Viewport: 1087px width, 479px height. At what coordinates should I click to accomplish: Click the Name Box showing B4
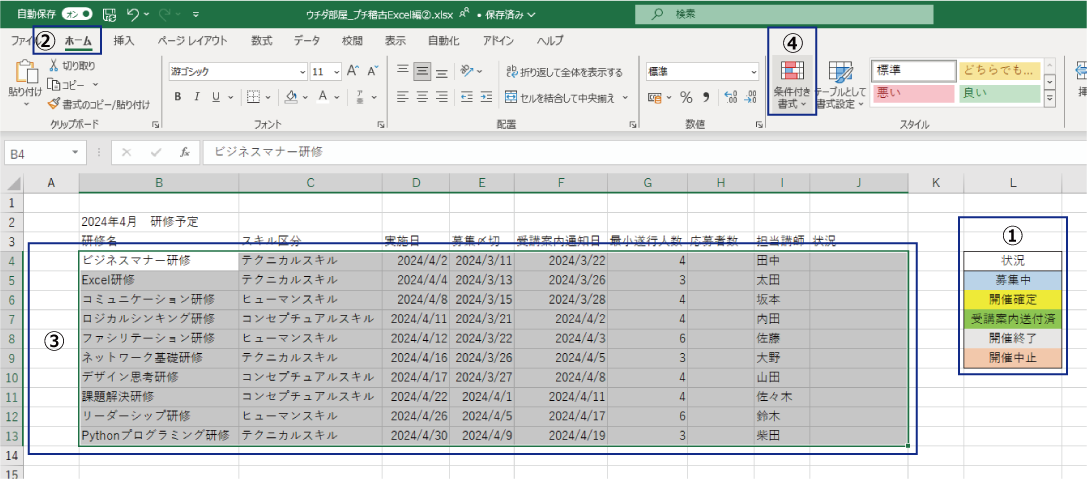click(x=38, y=152)
